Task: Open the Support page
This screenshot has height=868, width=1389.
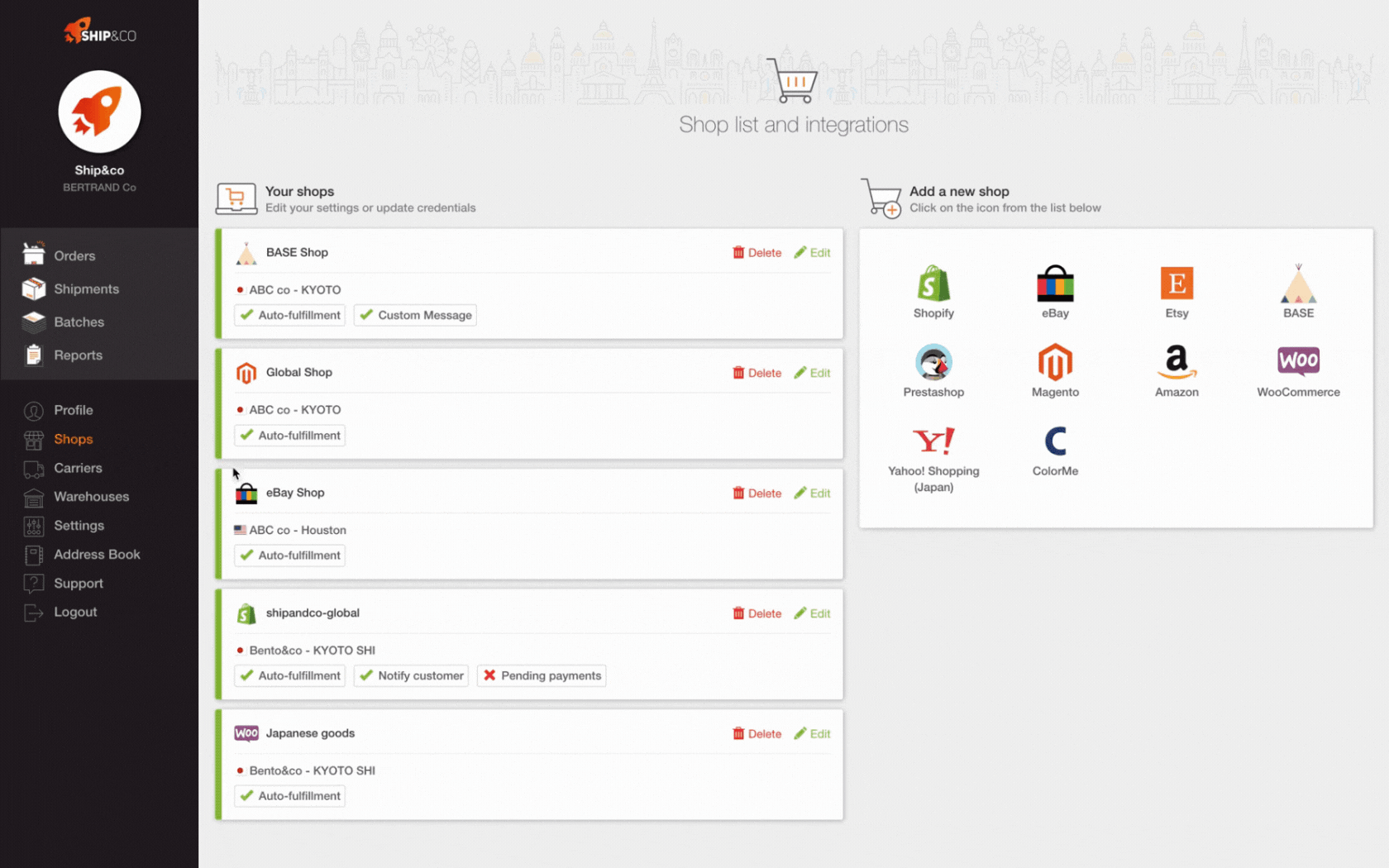Action: (x=78, y=584)
